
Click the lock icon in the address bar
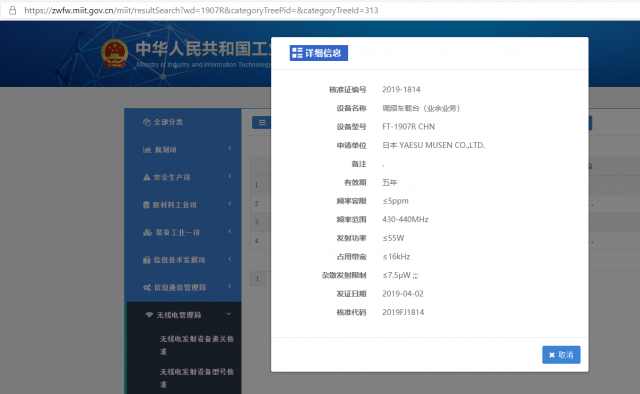tap(13, 10)
